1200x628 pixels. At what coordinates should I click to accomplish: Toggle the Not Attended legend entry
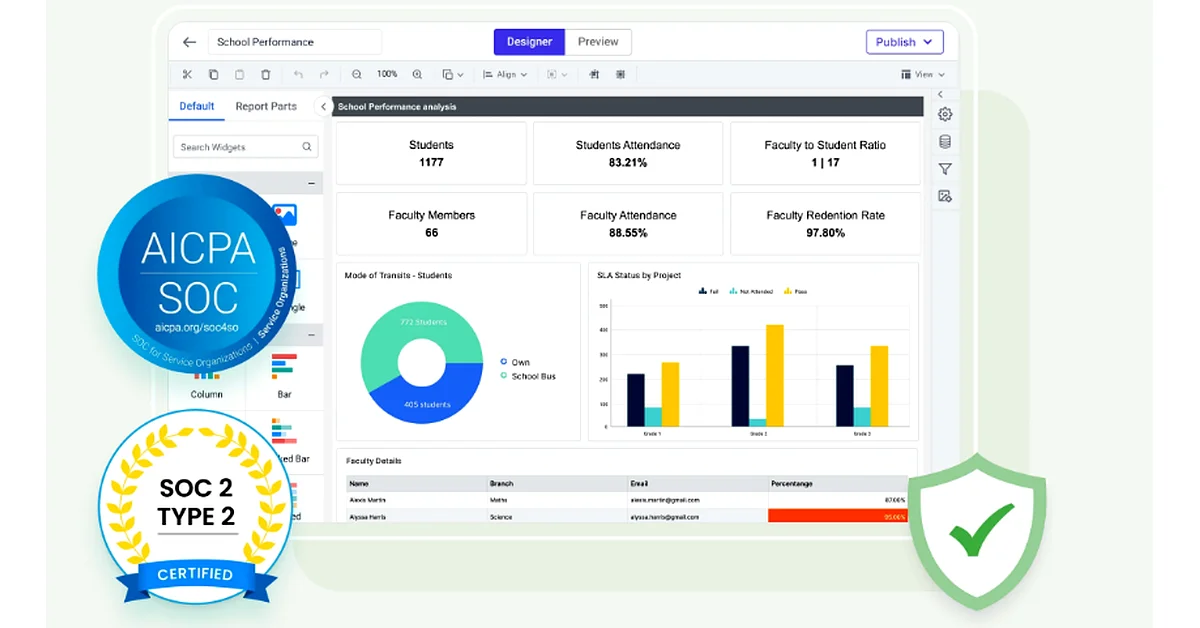753,291
